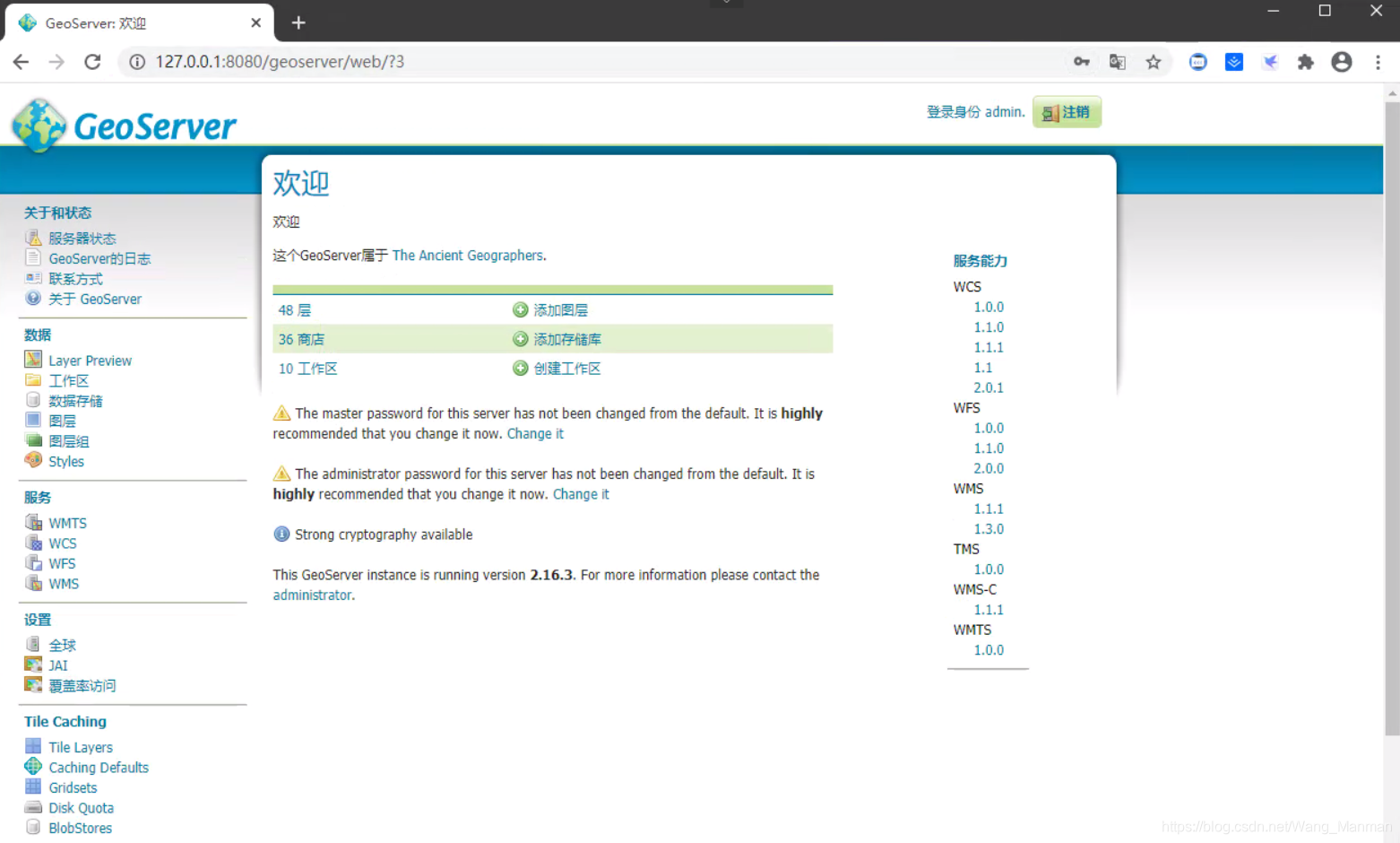The height and width of the screenshot is (843, 1400).
Task: Click the Gridsets grid icon
Action: click(x=33, y=787)
